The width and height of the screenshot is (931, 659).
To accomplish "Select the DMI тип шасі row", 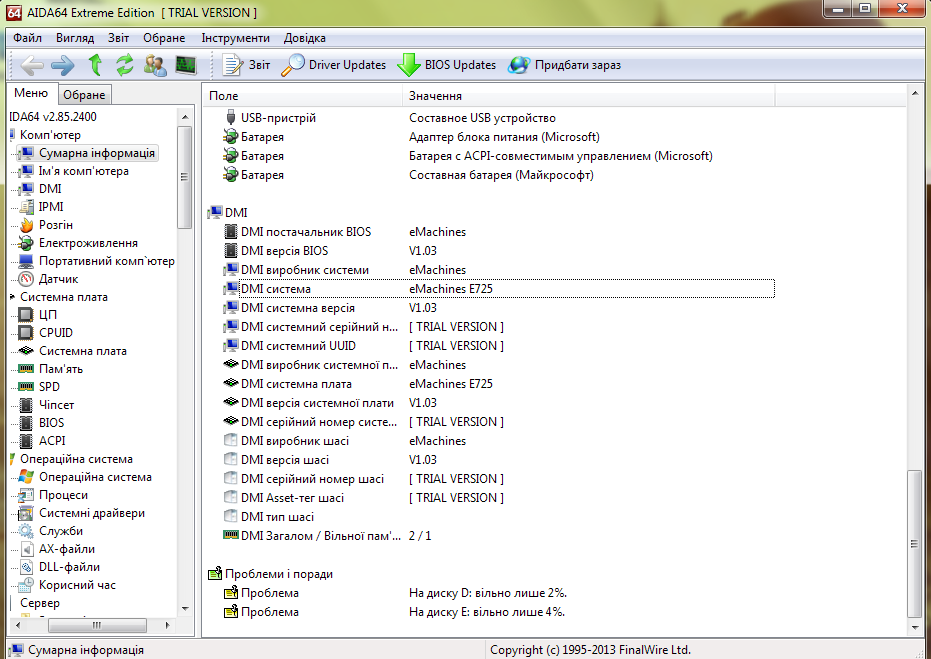I will pos(498,517).
